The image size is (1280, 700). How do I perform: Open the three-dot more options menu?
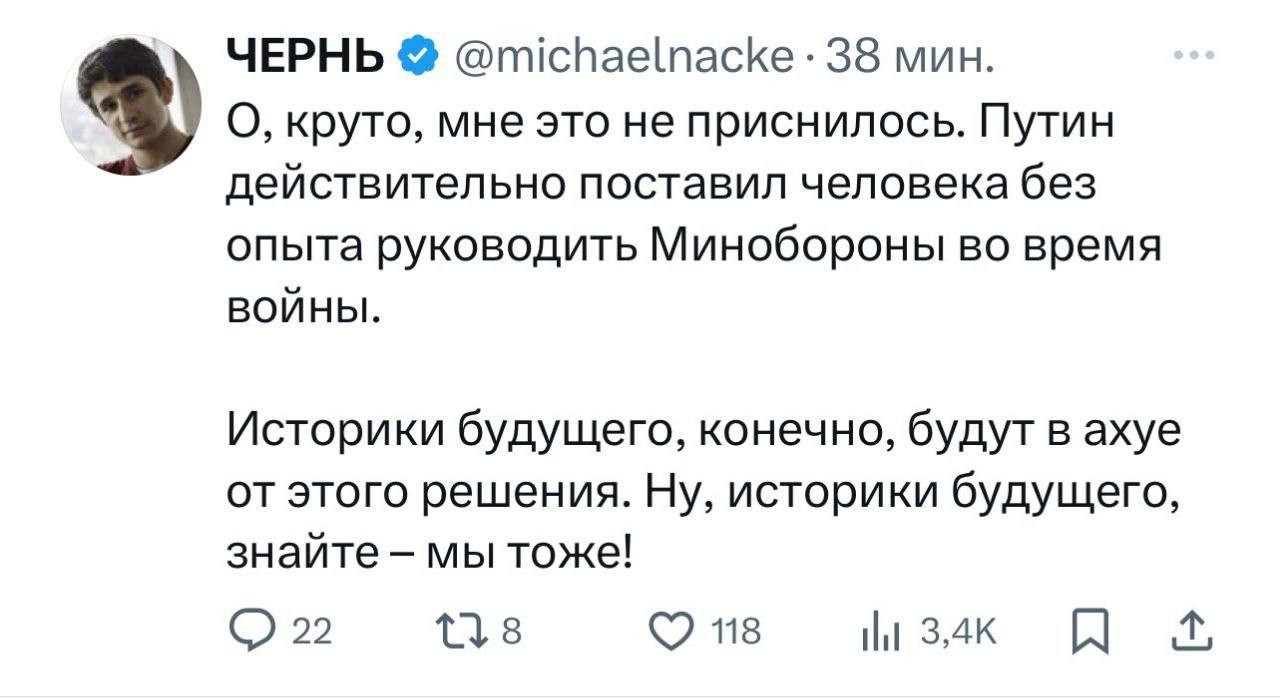tap(1197, 56)
